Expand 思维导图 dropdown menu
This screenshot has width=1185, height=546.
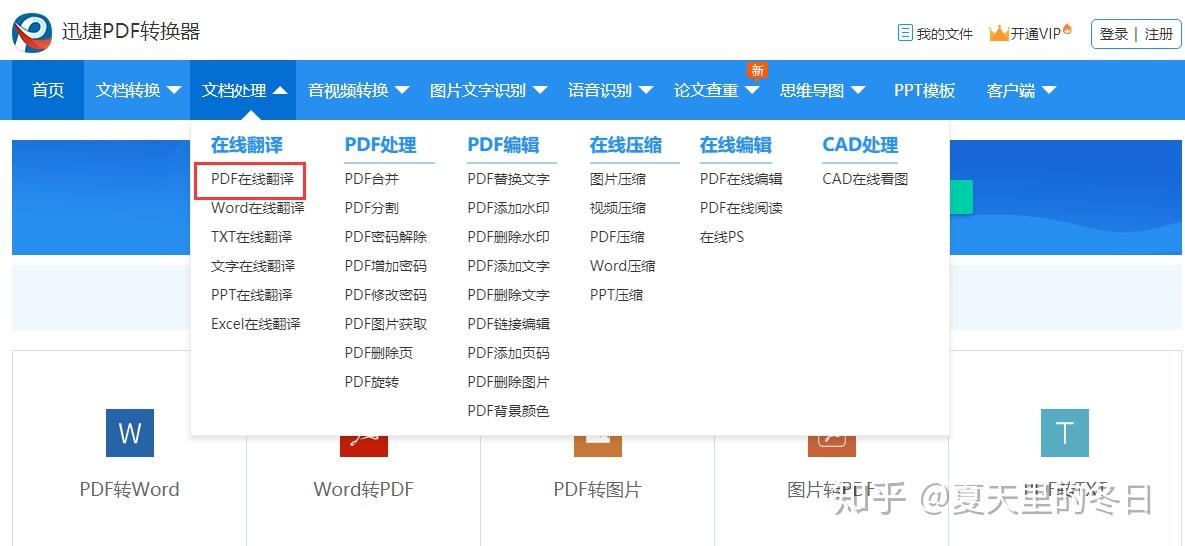tap(822, 90)
